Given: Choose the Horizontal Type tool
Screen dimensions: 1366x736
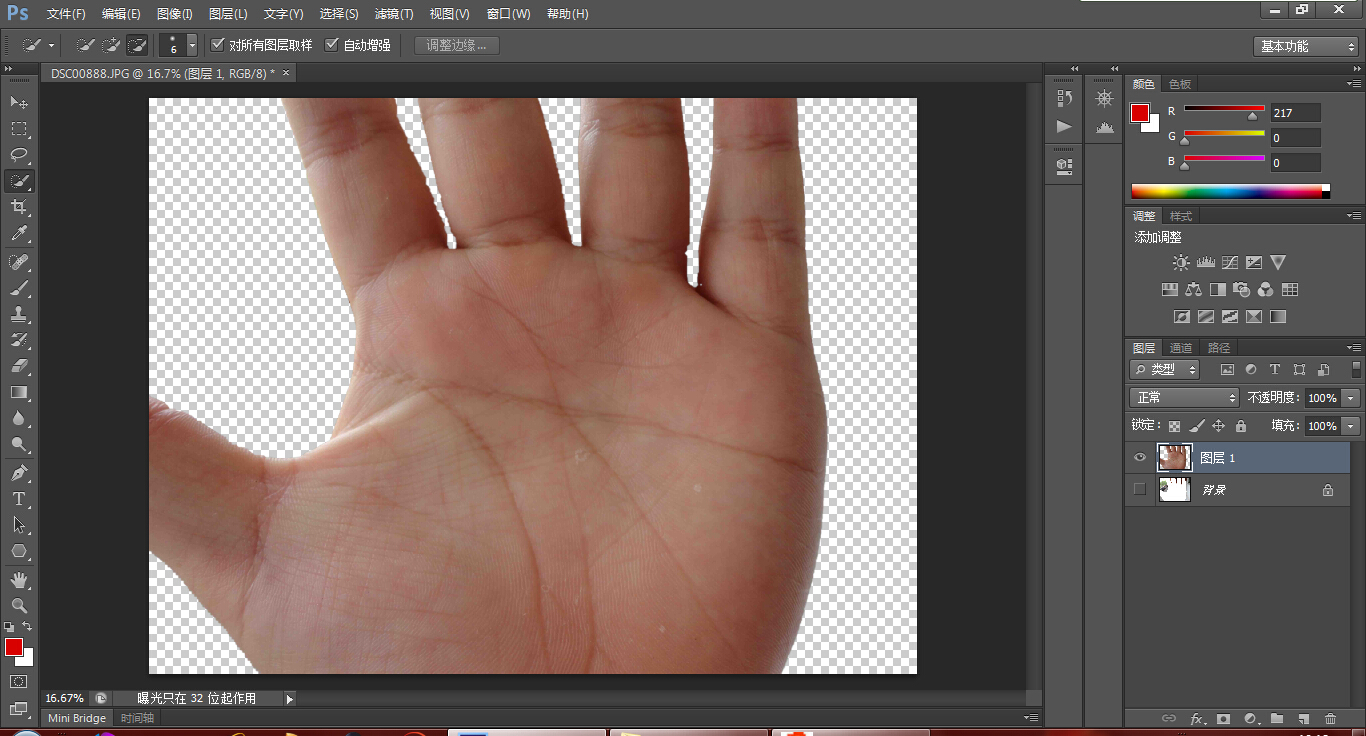Looking at the screenshot, I should [x=19, y=498].
